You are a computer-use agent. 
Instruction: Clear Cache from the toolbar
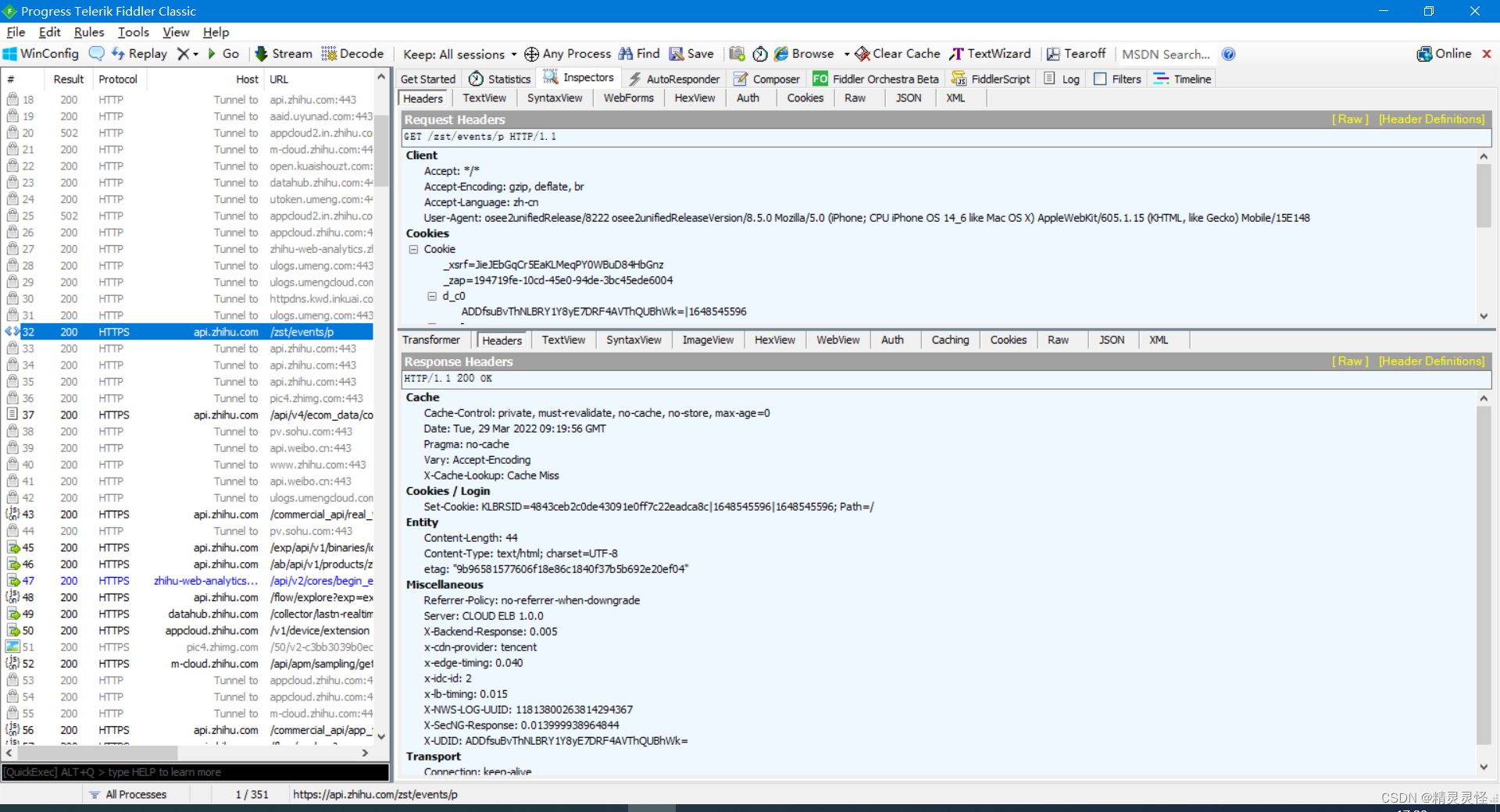pyautogui.click(x=898, y=54)
